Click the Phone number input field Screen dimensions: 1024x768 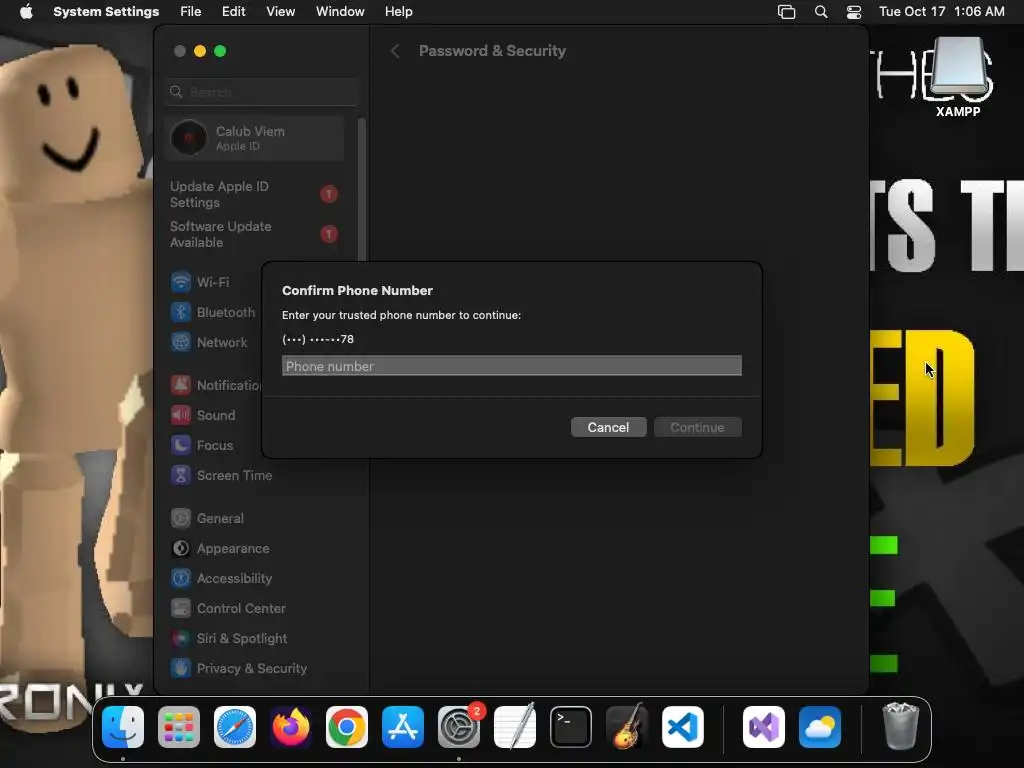512,366
